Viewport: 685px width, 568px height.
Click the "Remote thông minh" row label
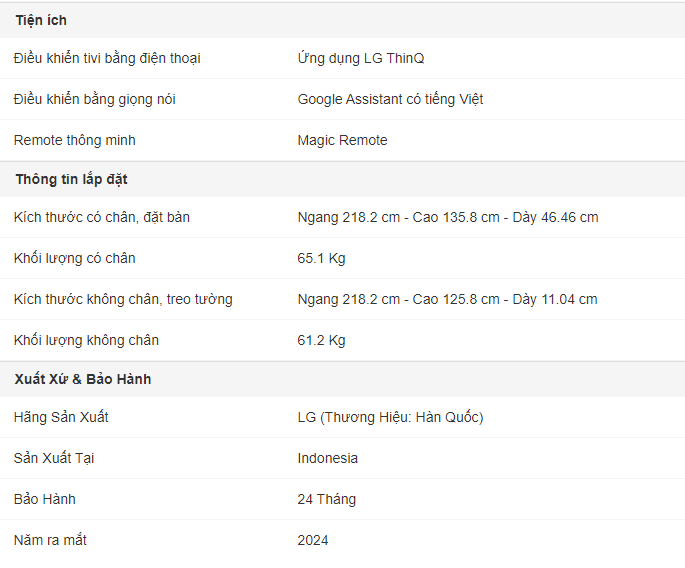coord(75,140)
